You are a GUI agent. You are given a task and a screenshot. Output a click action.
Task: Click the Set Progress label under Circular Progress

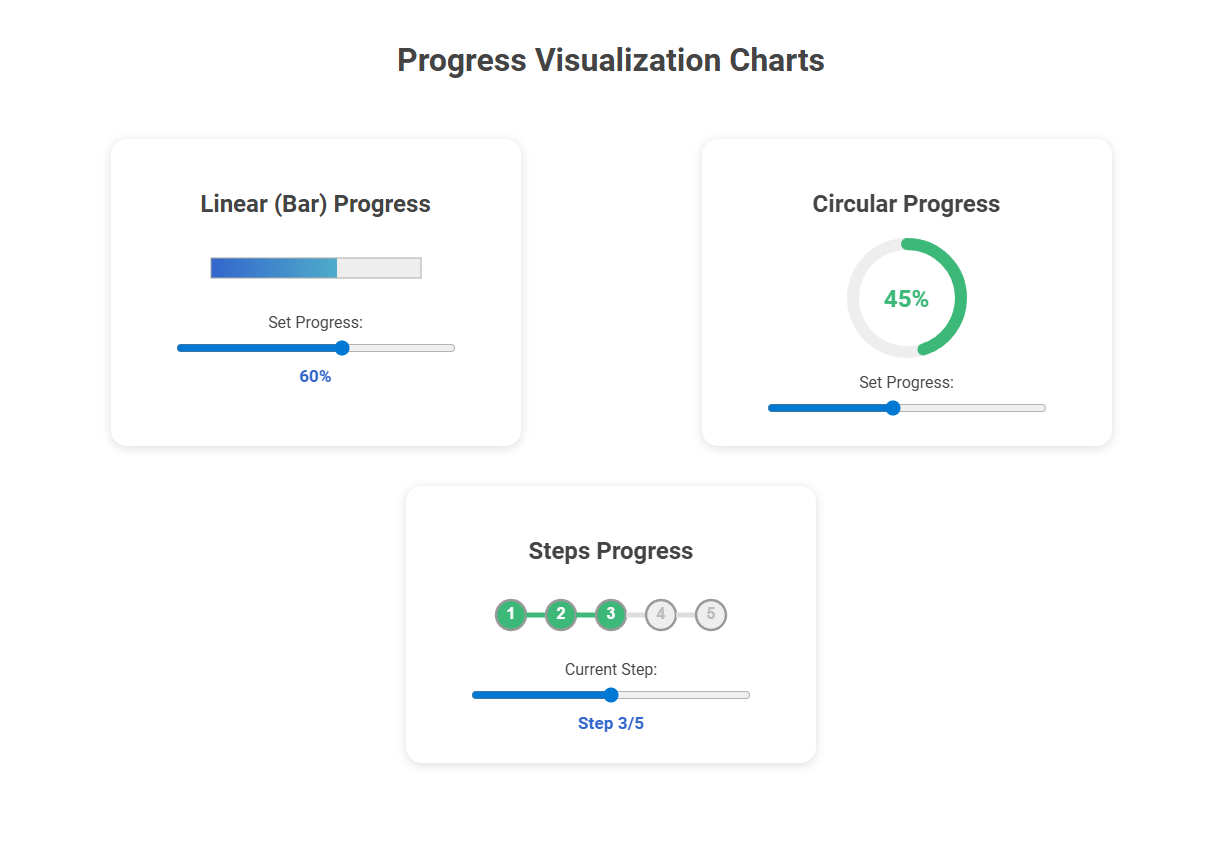906,382
